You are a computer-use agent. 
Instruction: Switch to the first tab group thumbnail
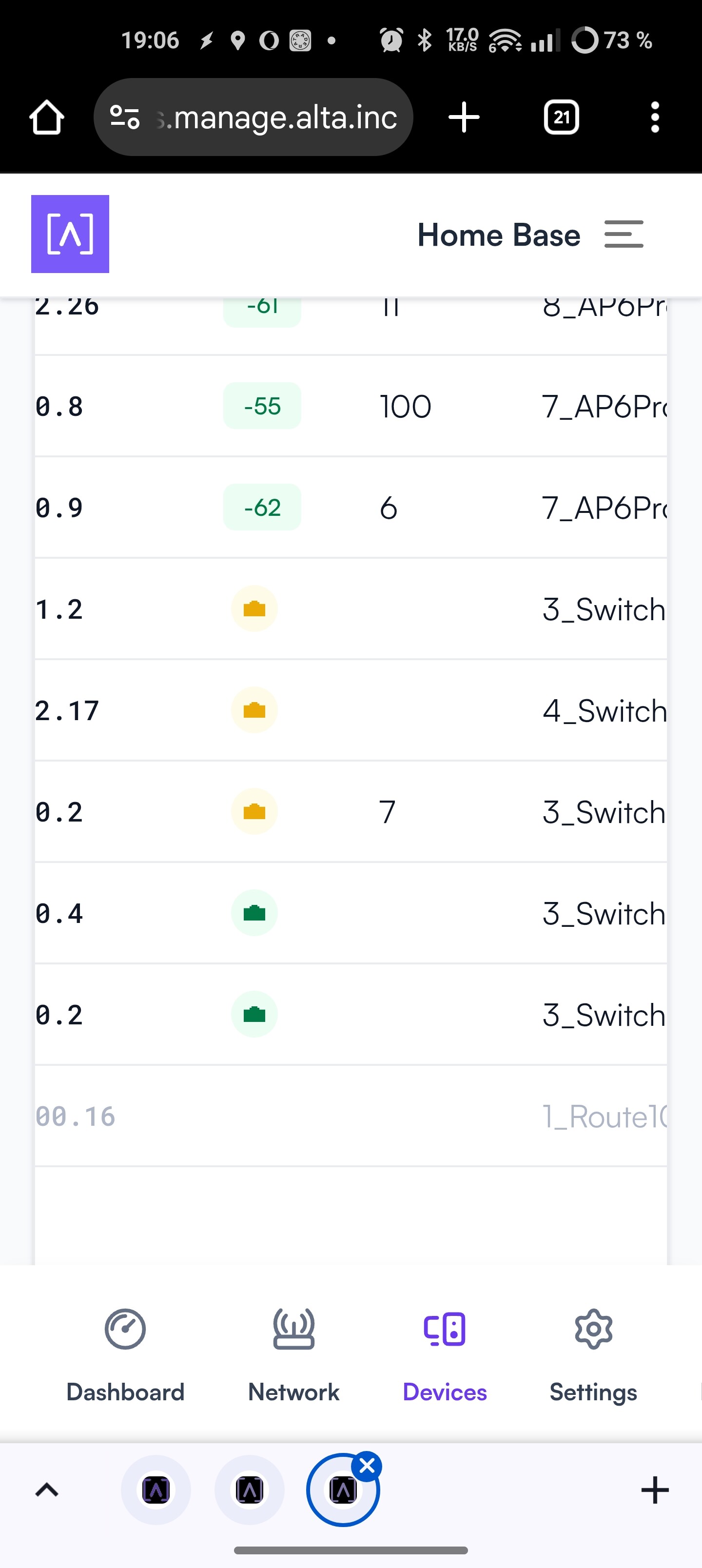pos(156,1490)
